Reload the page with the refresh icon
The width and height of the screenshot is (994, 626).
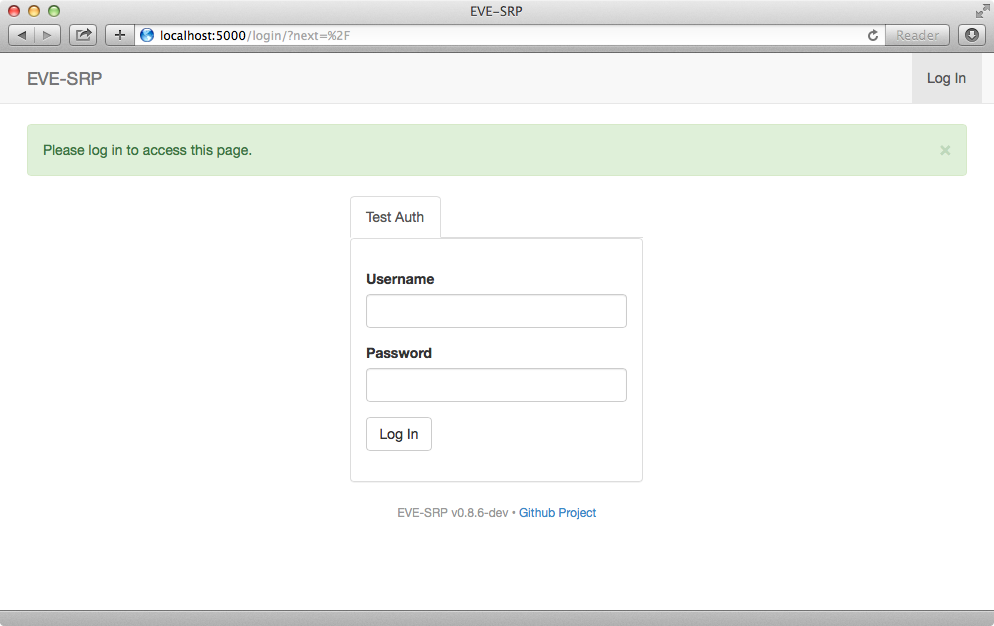tap(873, 36)
